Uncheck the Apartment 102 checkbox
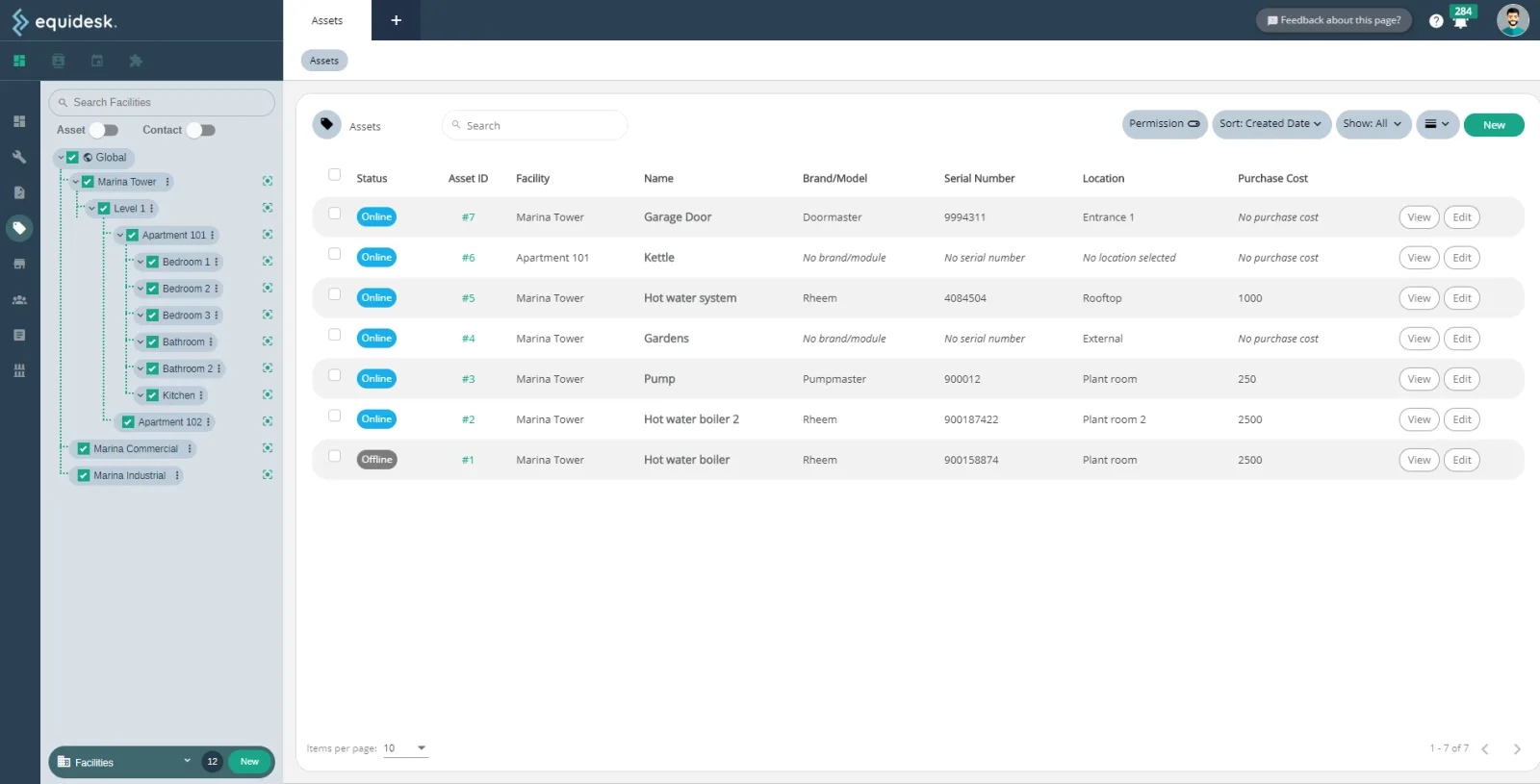Screen dimensions: 1540x784 coord(128,422)
